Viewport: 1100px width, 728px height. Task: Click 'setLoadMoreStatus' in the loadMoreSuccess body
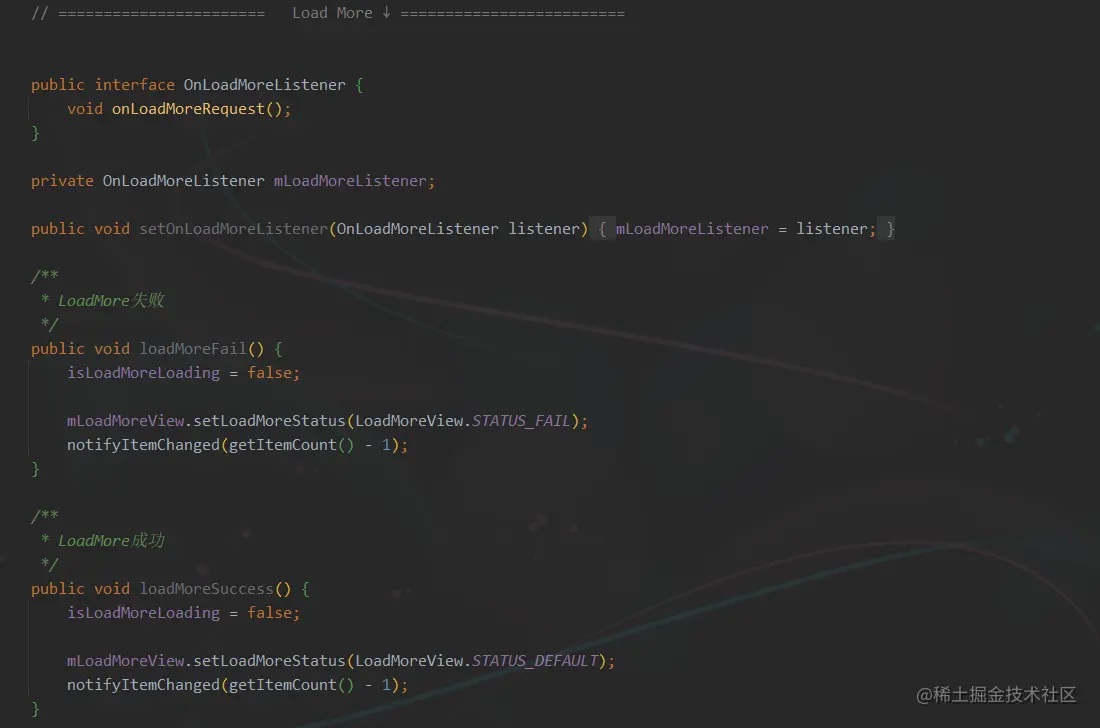[x=269, y=661]
